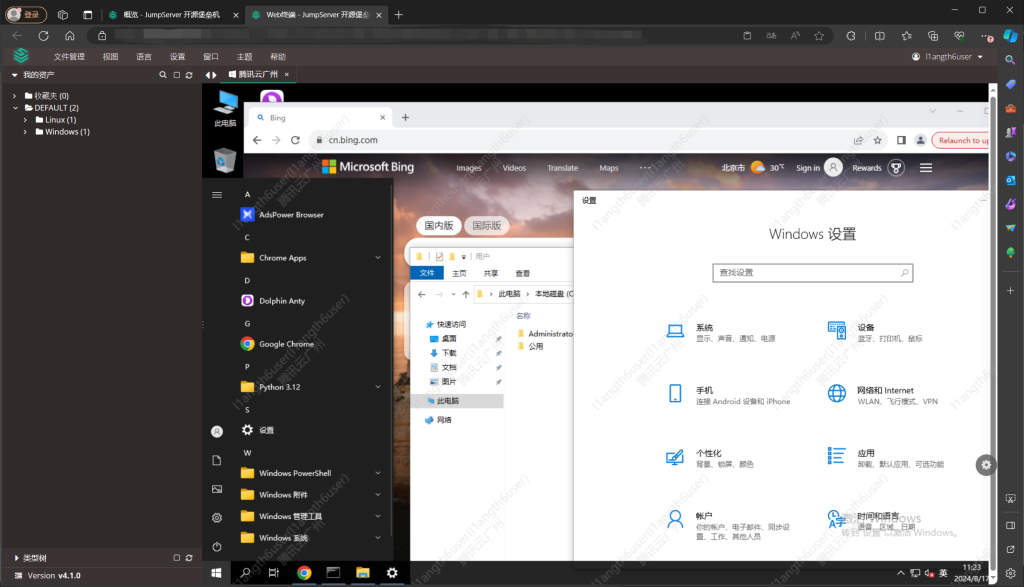
Task: Expand the Linux (1) tree node
Action: coord(25,119)
